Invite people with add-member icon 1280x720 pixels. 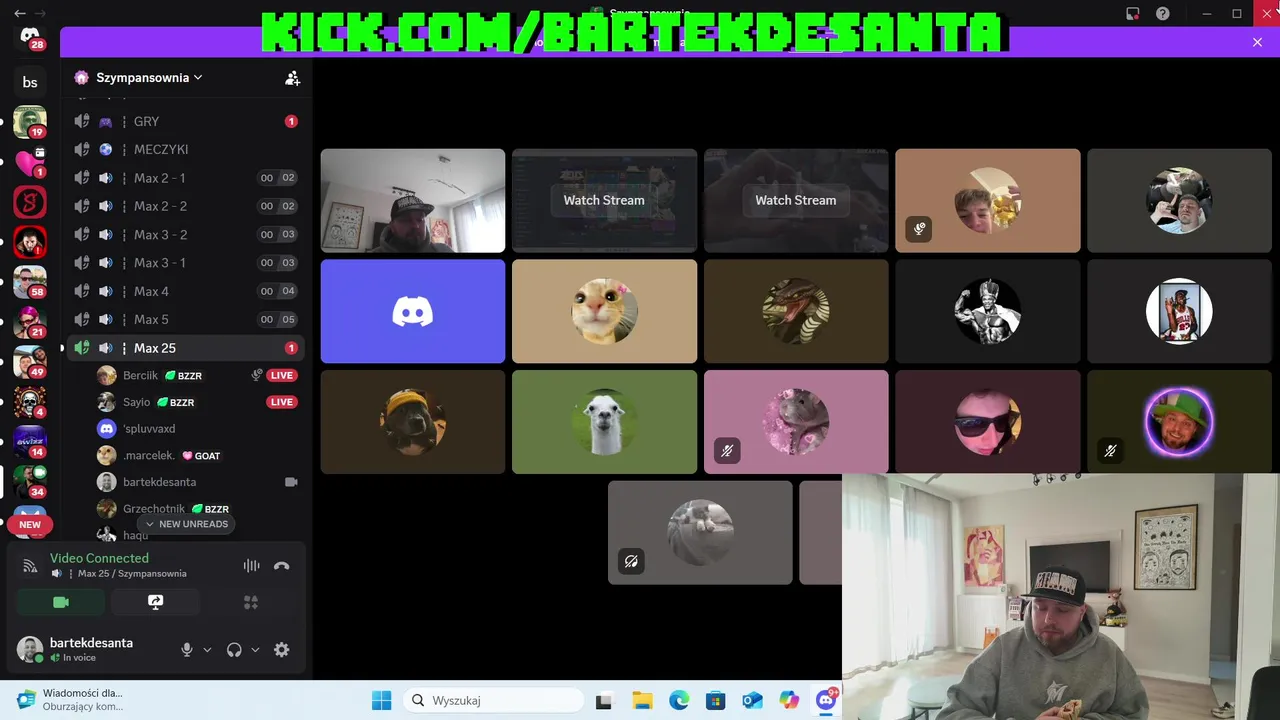click(292, 77)
